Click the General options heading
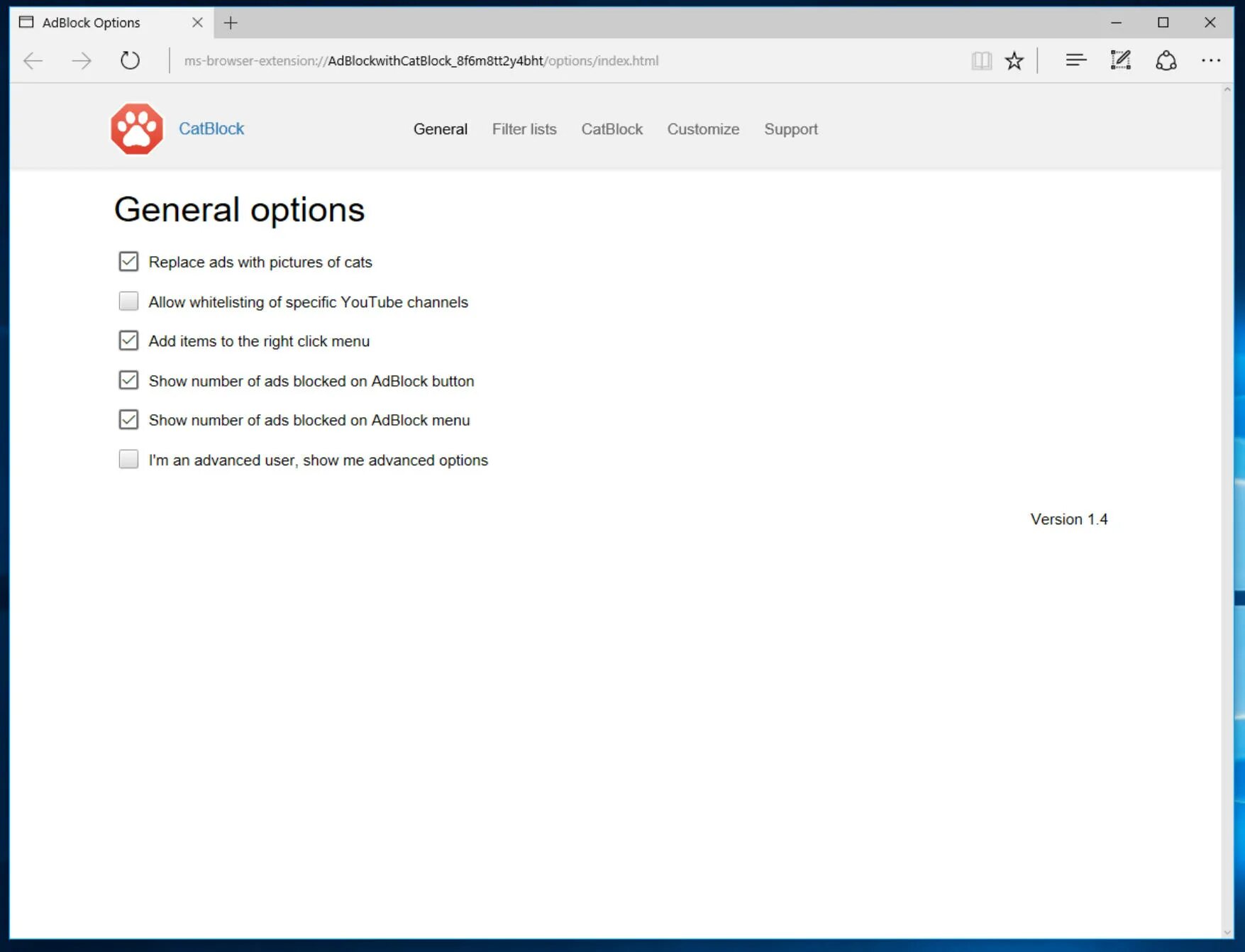Viewport: 1245px width, 952px height. tap(239, 210)
